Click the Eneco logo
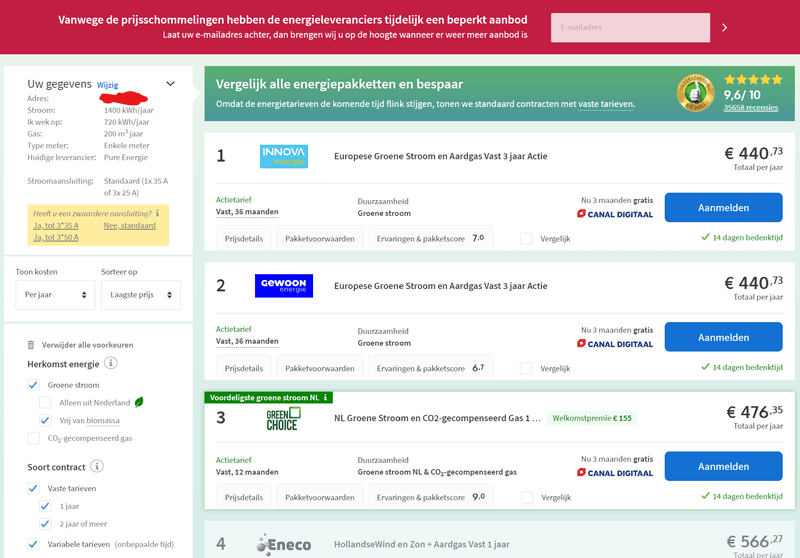Viewport: 800px width, 558px height. pyautogui.click(x=284, y=544)
